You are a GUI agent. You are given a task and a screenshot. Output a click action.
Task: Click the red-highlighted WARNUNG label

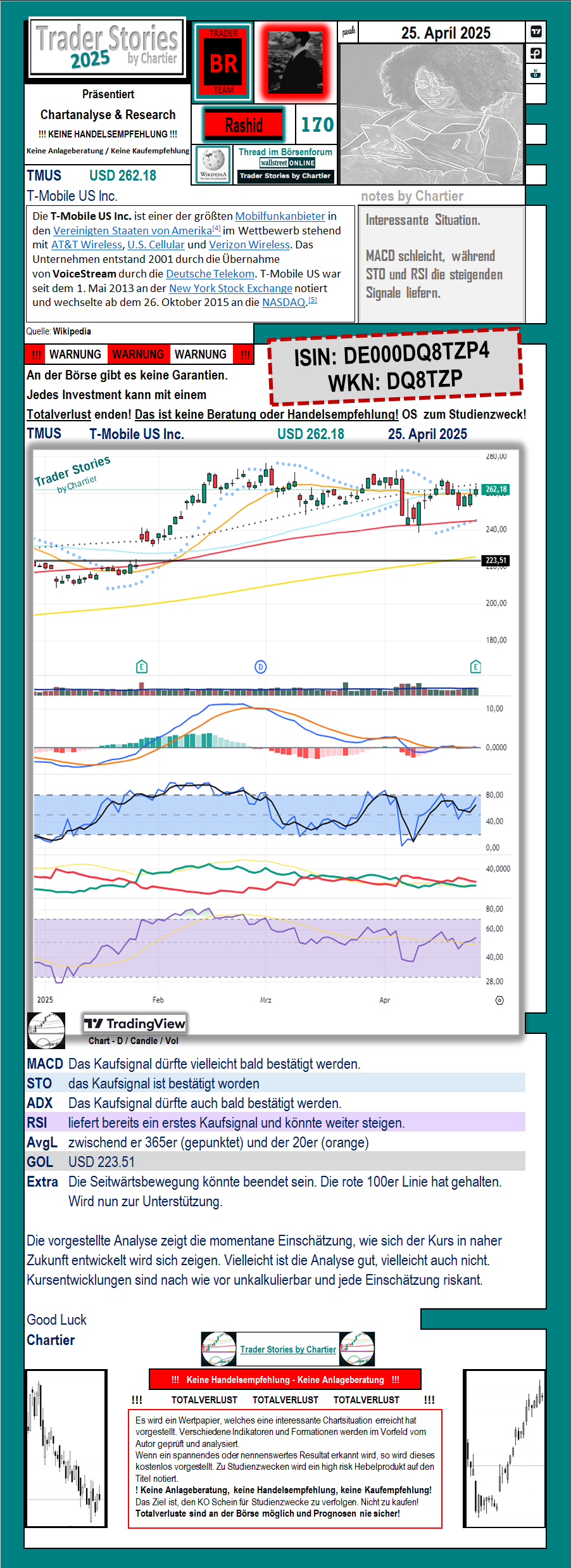click(x=138, y=354)
